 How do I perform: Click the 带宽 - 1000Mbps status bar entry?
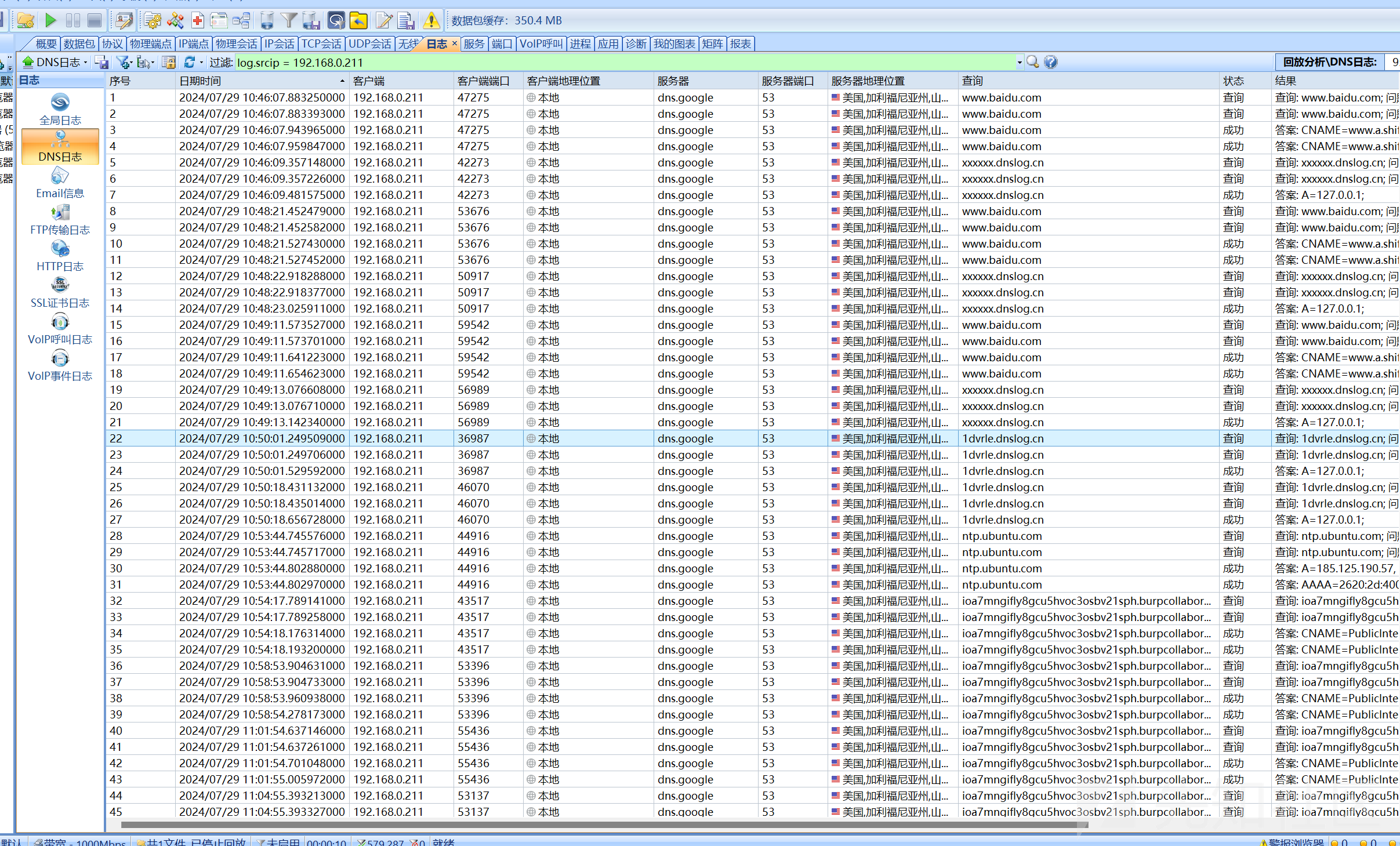point(80,842)
